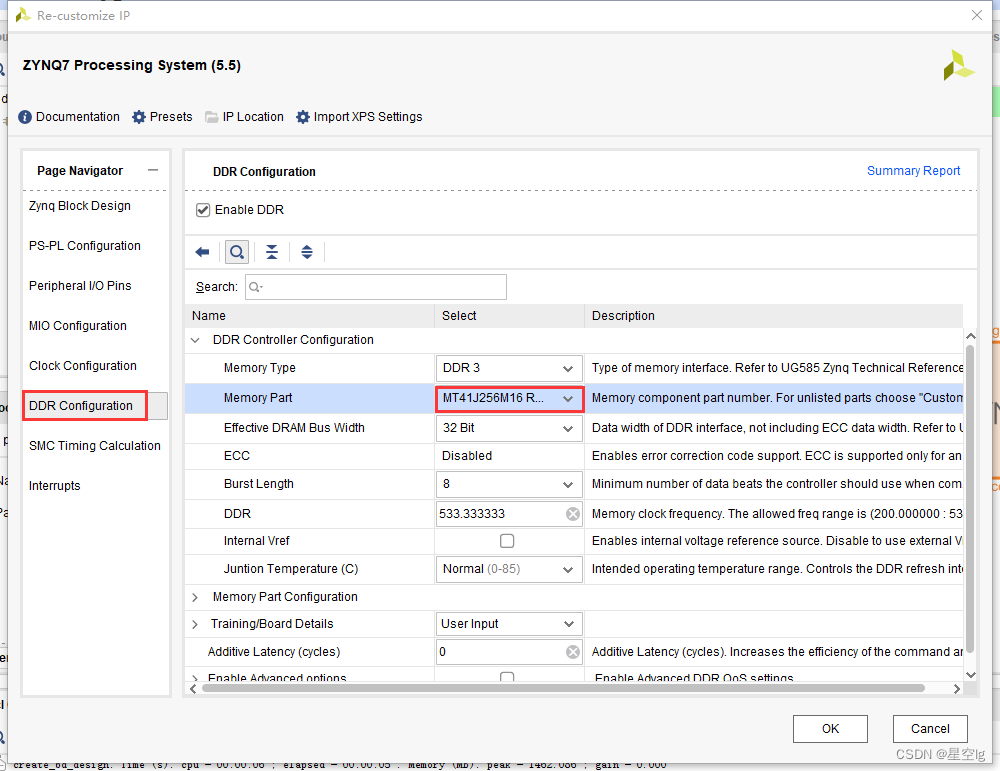Click the Description column header
This screenshot has height=771, width=1000.
[x=774, y=316]
